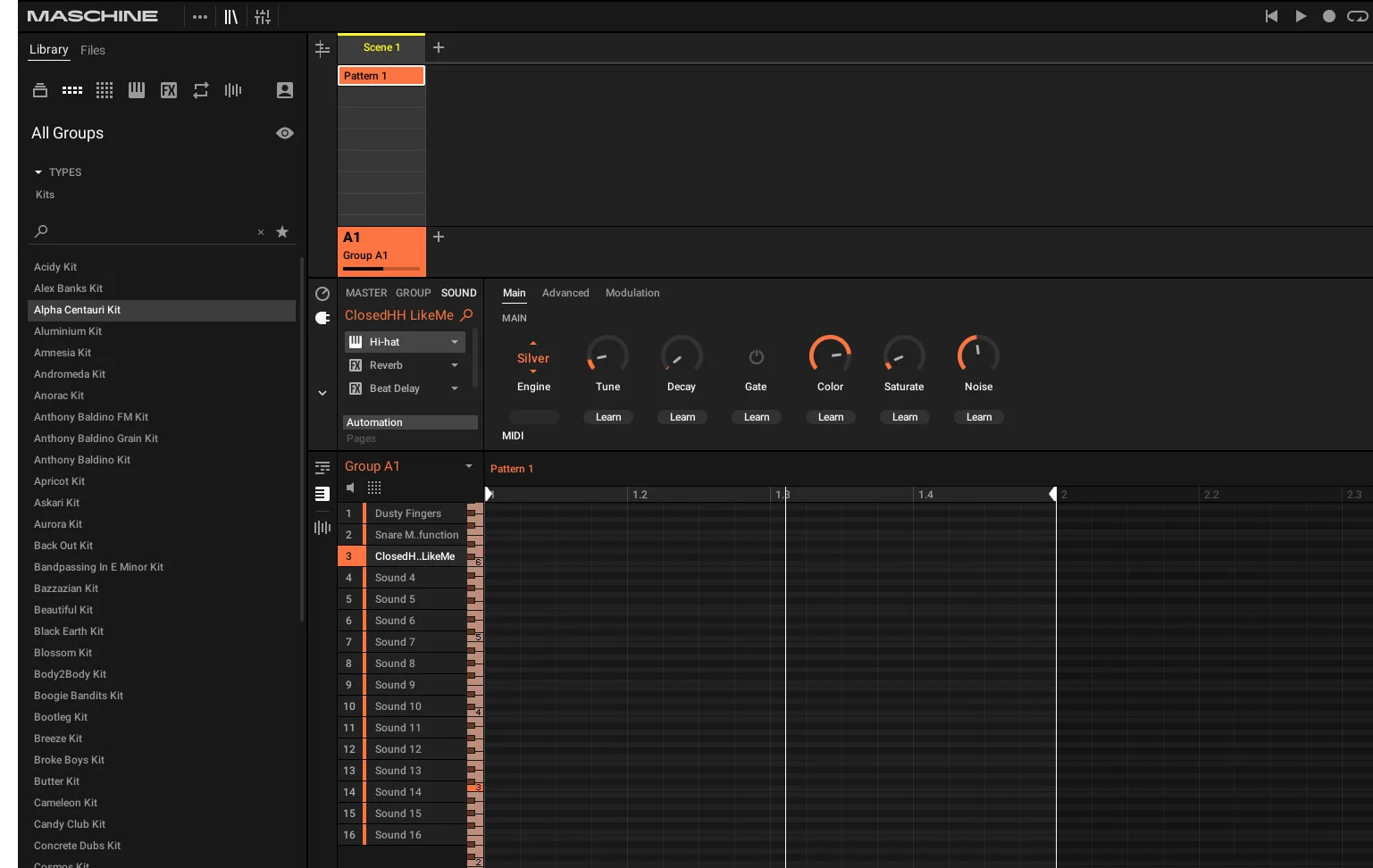Image resolution: width=1373 pixels, height=868 pixels.
Task: Click the Play button in the transport
Action: point(1301,16)
